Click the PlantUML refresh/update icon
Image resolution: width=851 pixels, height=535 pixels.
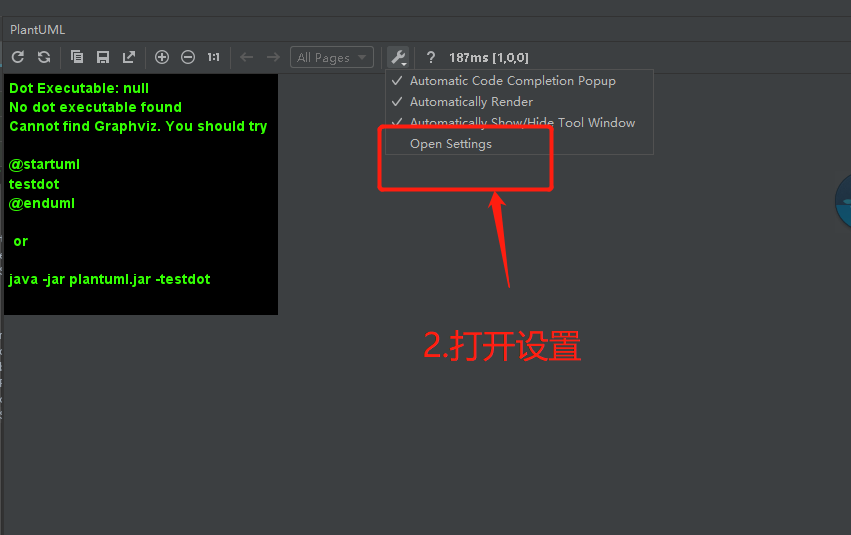tap(18, 57)
